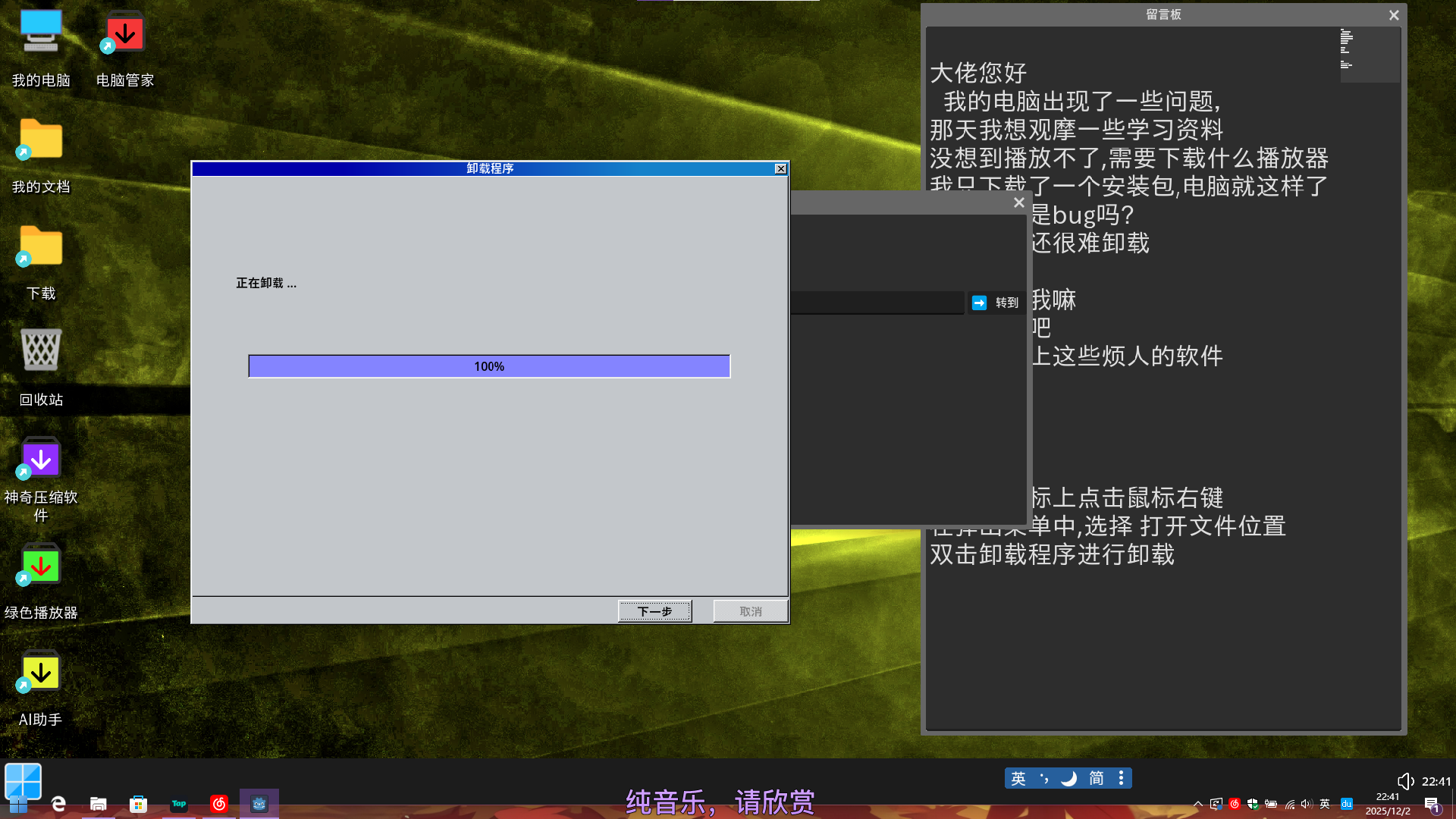This screenshot has width=1456, height=819.
Task: Toggle the moon half-width mode on IME bar
Action: (x=1069, y=779)
